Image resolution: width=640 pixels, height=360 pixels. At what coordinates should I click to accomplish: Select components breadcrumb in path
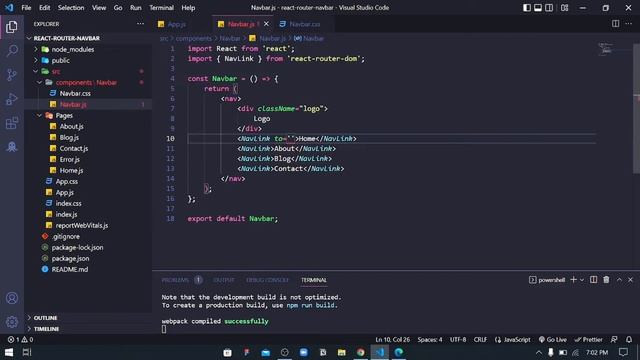tap(193, 38)
